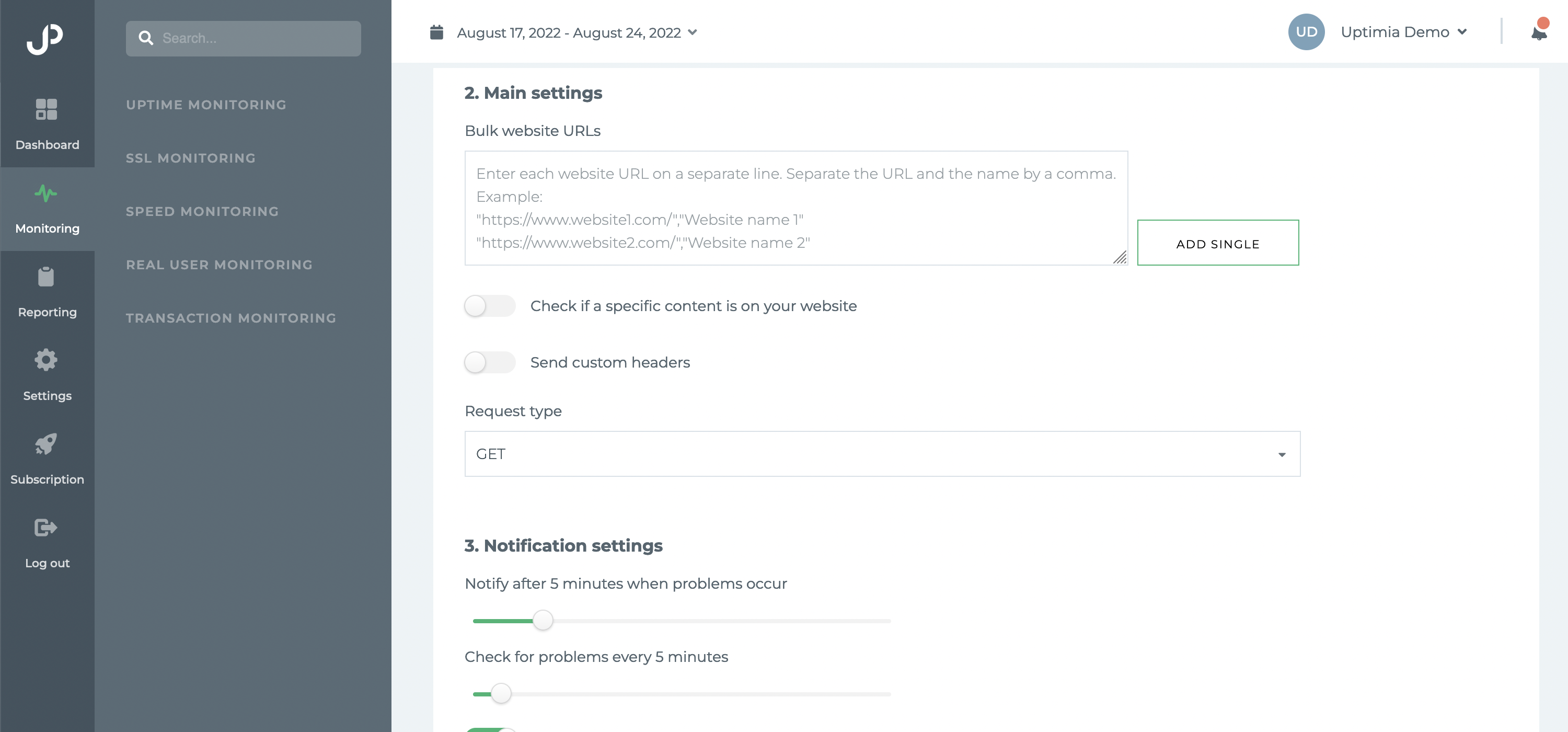Screen dimensions: 1568x732
Task: Enable specific content check toggle
Action: [489, 306]
